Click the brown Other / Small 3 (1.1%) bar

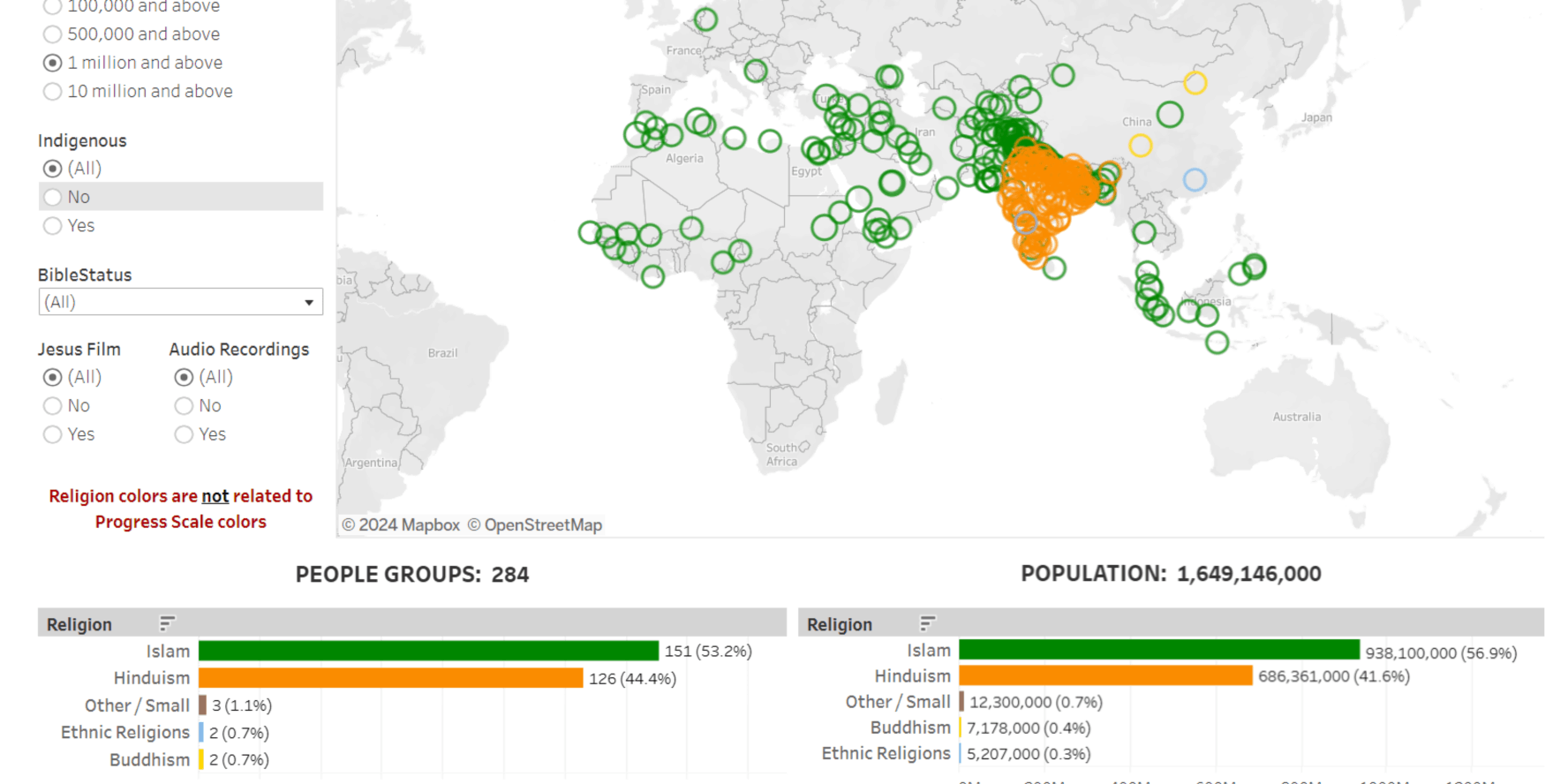coord(202,705)
